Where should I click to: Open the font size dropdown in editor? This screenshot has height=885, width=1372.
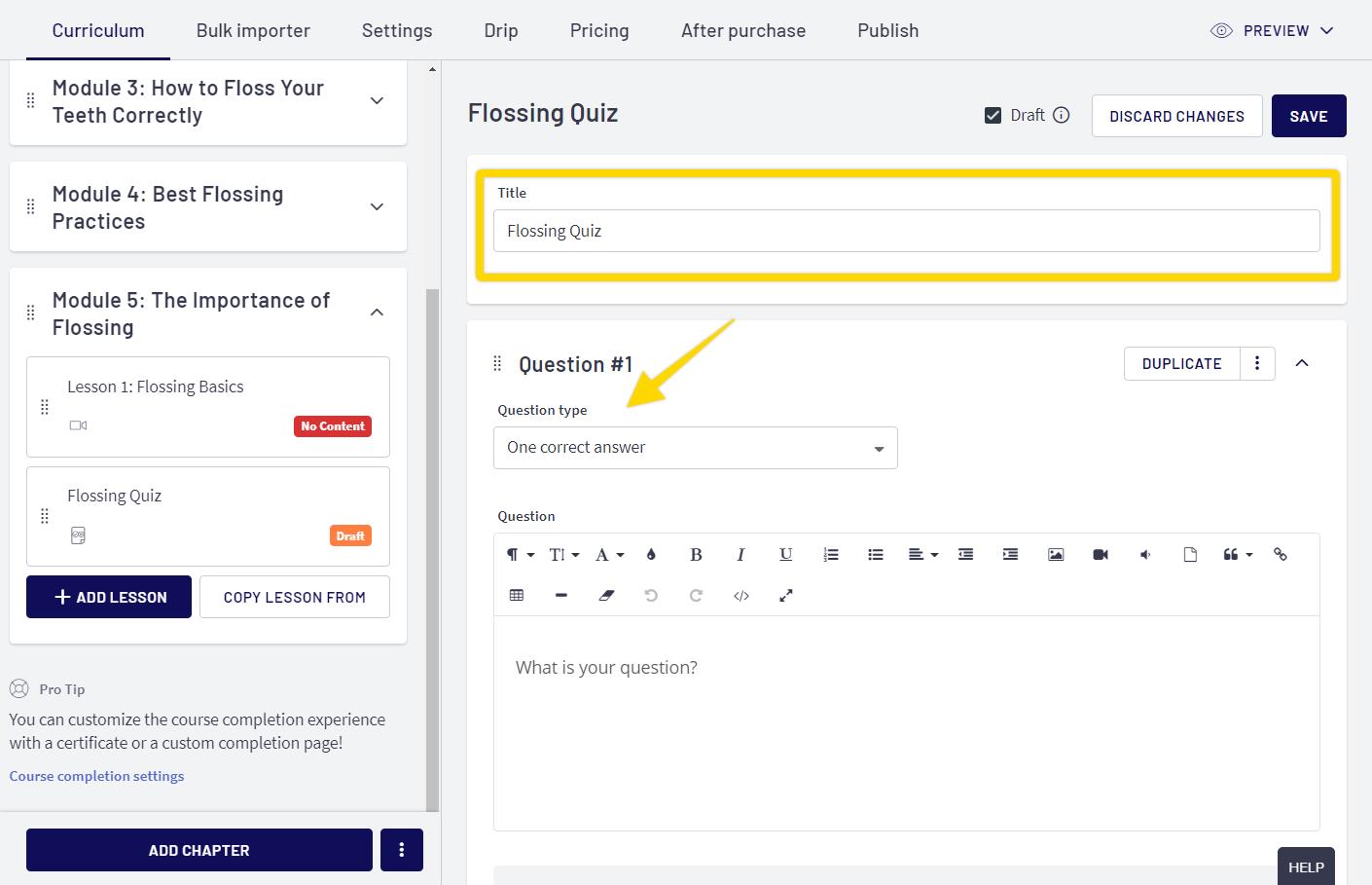click(564, 555)
